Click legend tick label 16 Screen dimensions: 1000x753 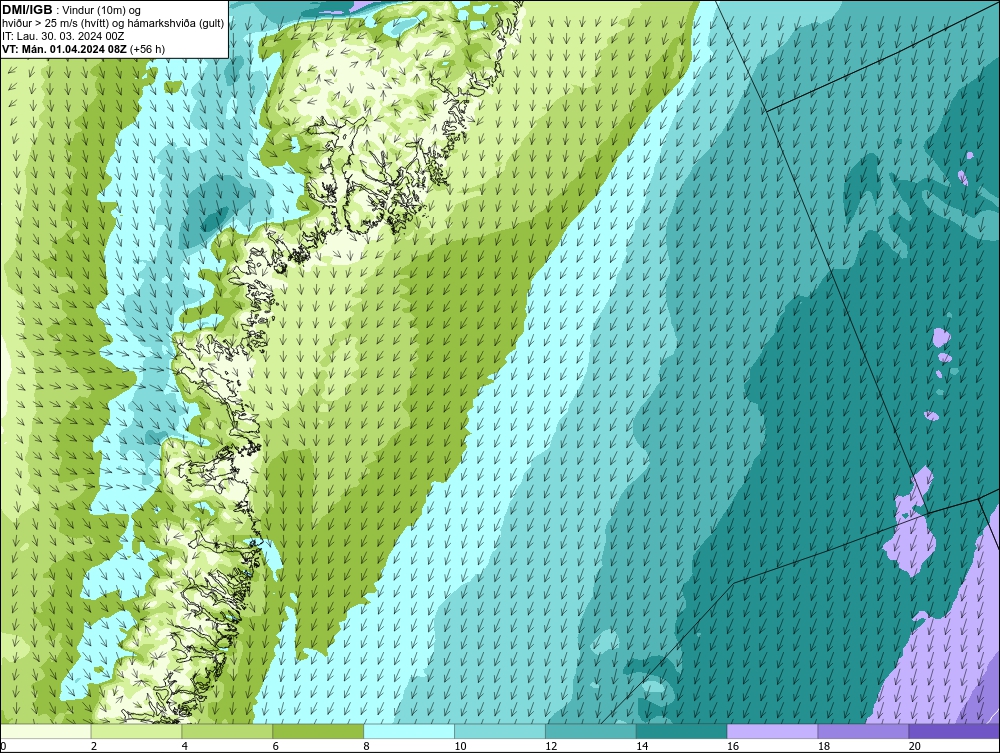pos(733,746)
